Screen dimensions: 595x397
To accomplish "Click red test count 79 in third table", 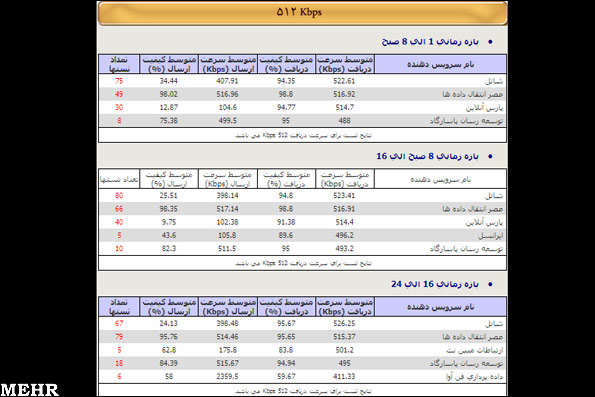I will pos(119,337).
